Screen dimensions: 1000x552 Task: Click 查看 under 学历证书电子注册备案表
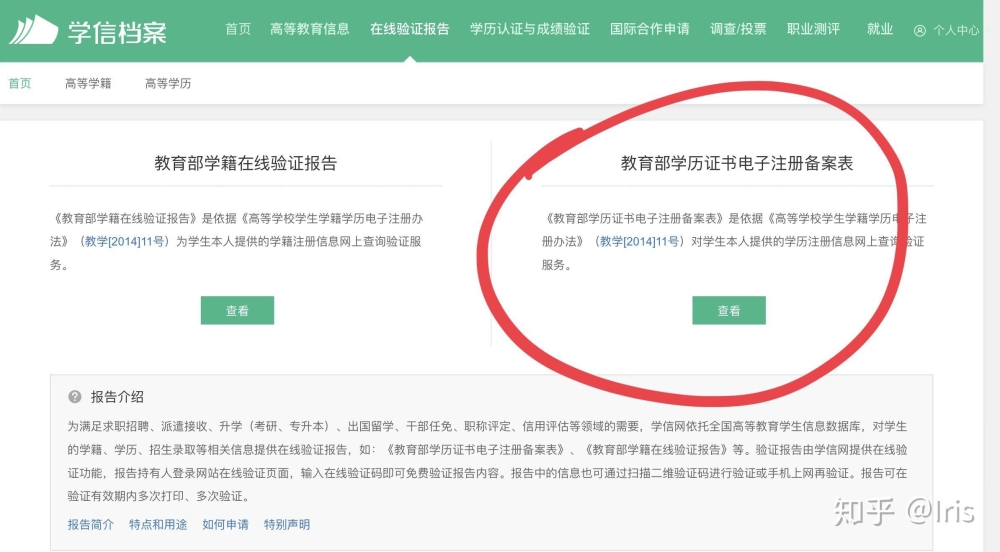point(729,310)
